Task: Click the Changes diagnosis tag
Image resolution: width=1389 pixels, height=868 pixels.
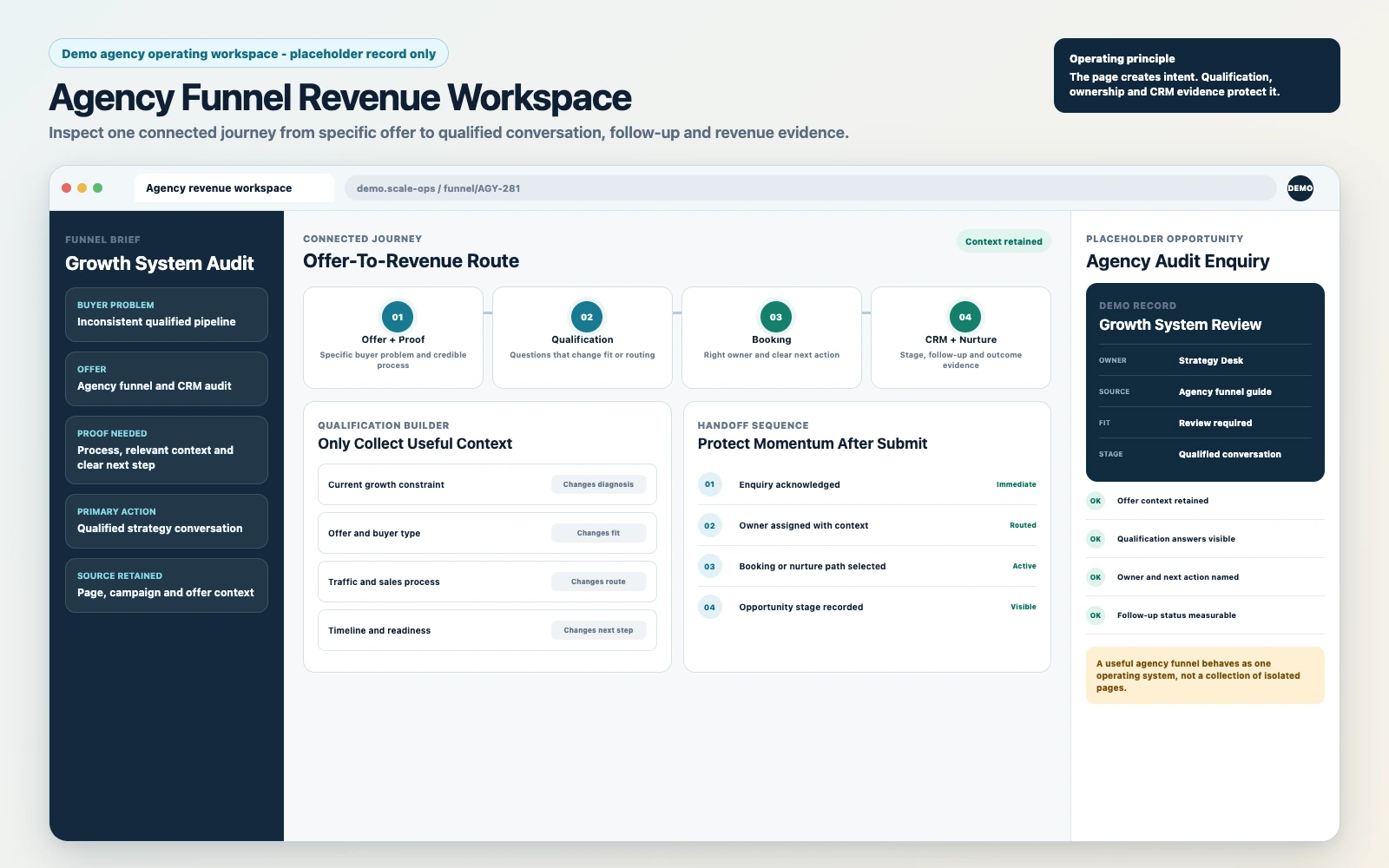Action: tap(598, 484)
